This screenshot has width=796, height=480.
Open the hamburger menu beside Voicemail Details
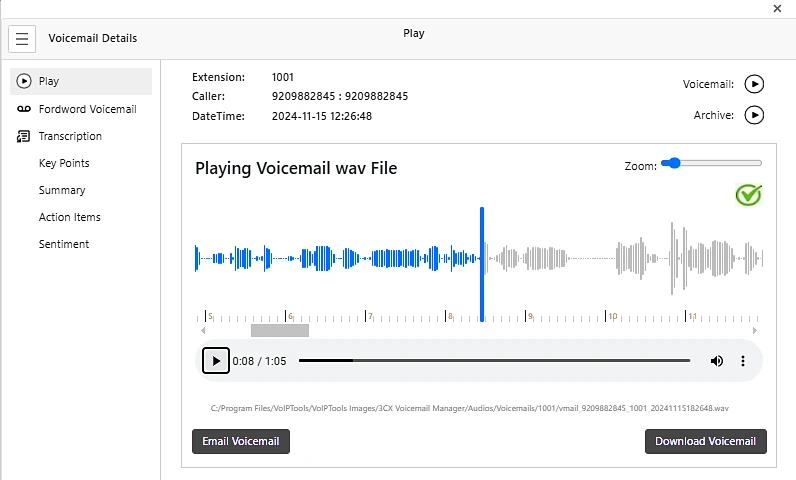point(22,39)
